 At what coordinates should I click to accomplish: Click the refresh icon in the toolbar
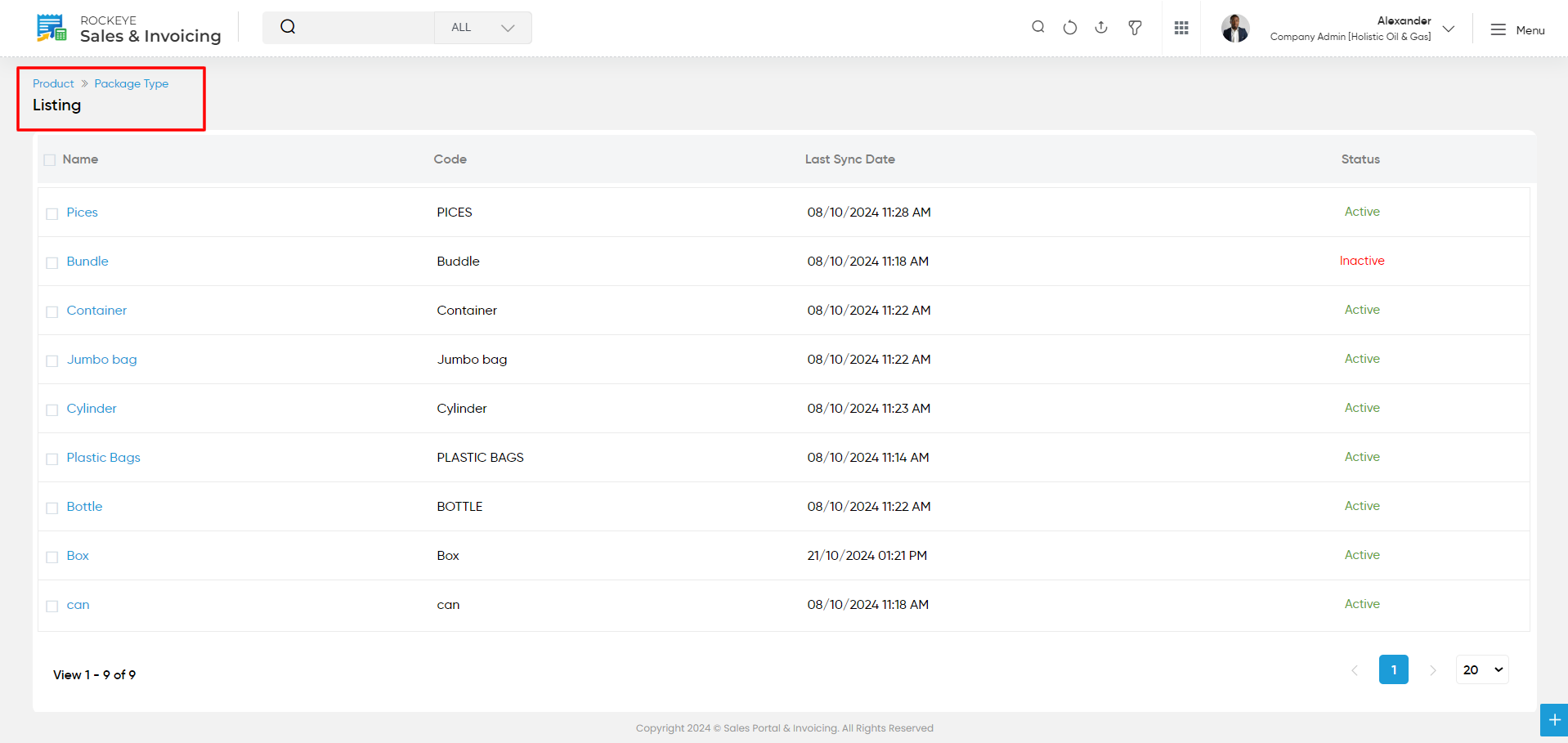(x=1070, y=27)
